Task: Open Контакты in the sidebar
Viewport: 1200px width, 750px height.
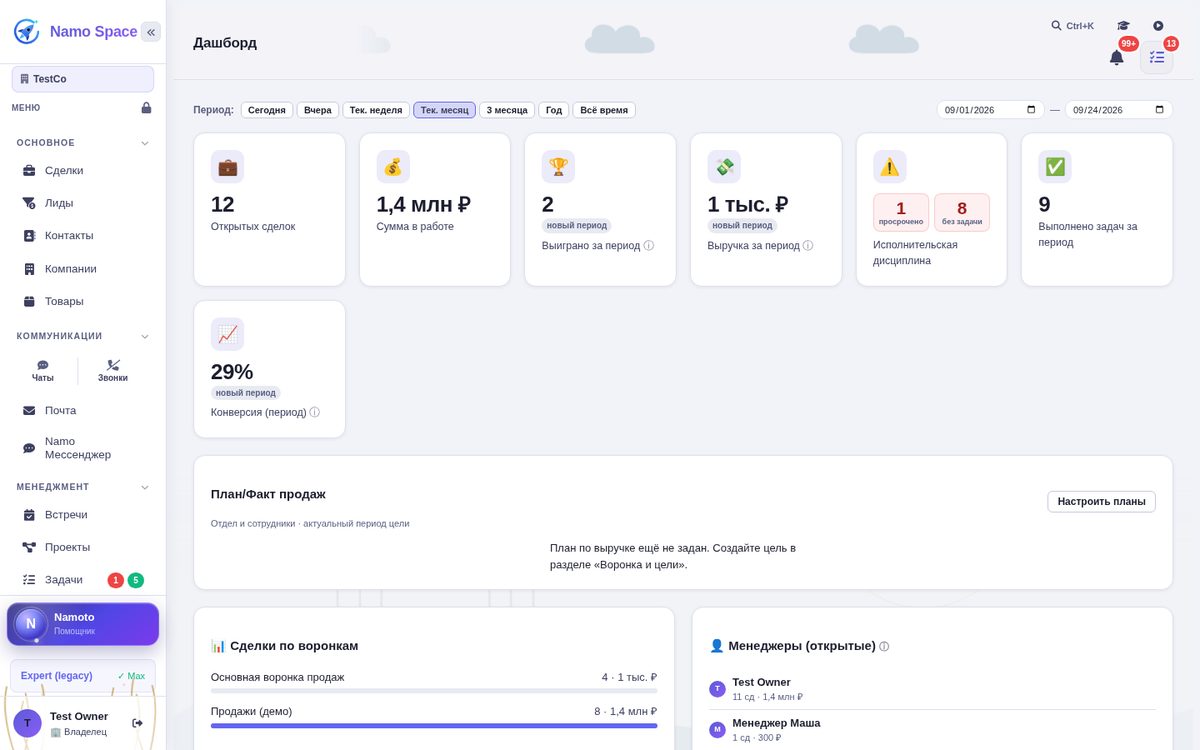Action: [83, 236]
